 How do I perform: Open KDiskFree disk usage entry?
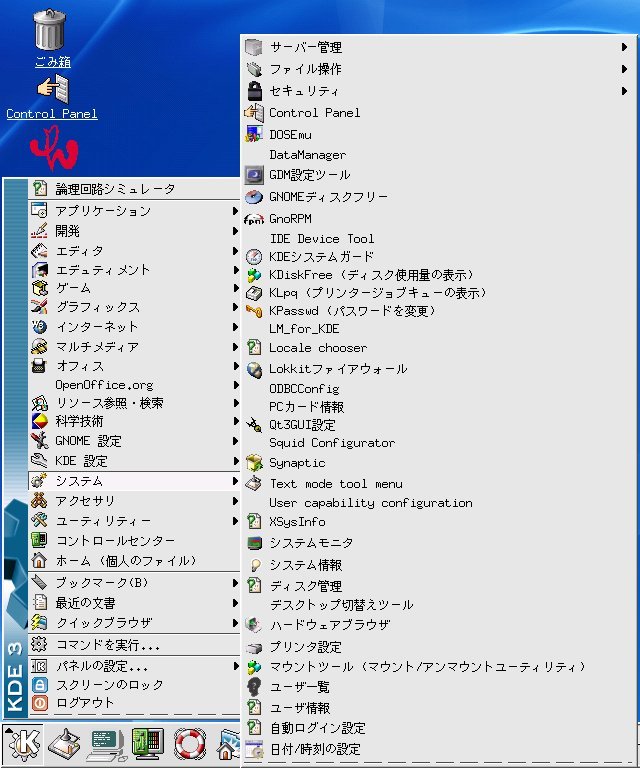(x=439, y=275)
